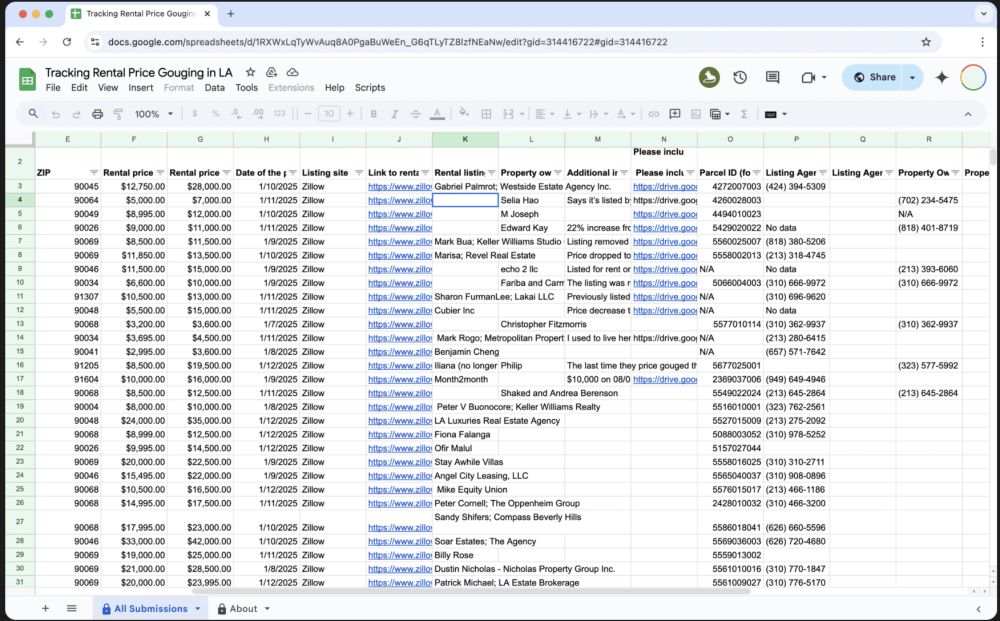Screen dimensions: 1000x621
Task: Click the blue Share button
Action: click(x=874, y=77)
